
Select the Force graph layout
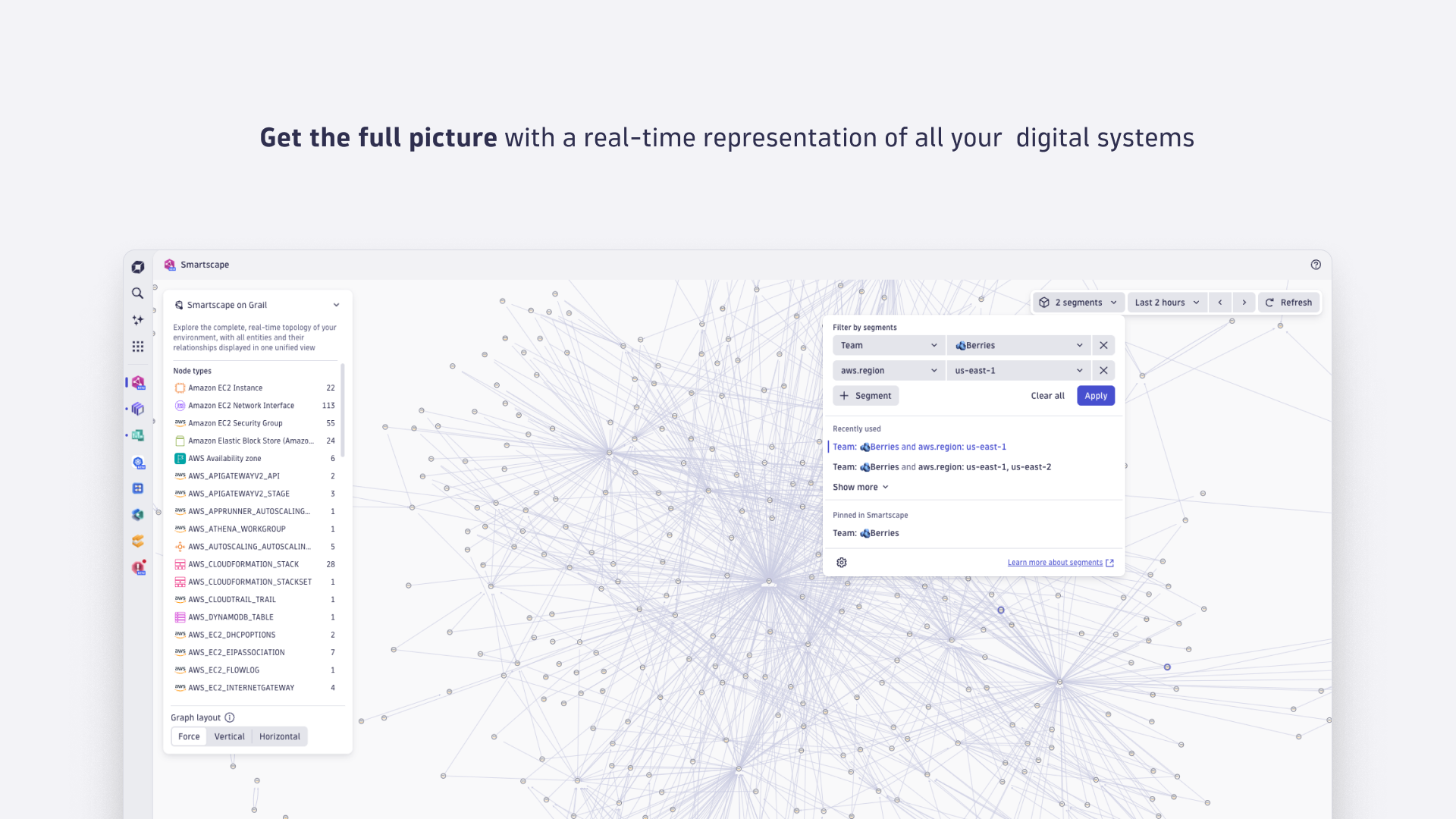click(x=188, y=736)
